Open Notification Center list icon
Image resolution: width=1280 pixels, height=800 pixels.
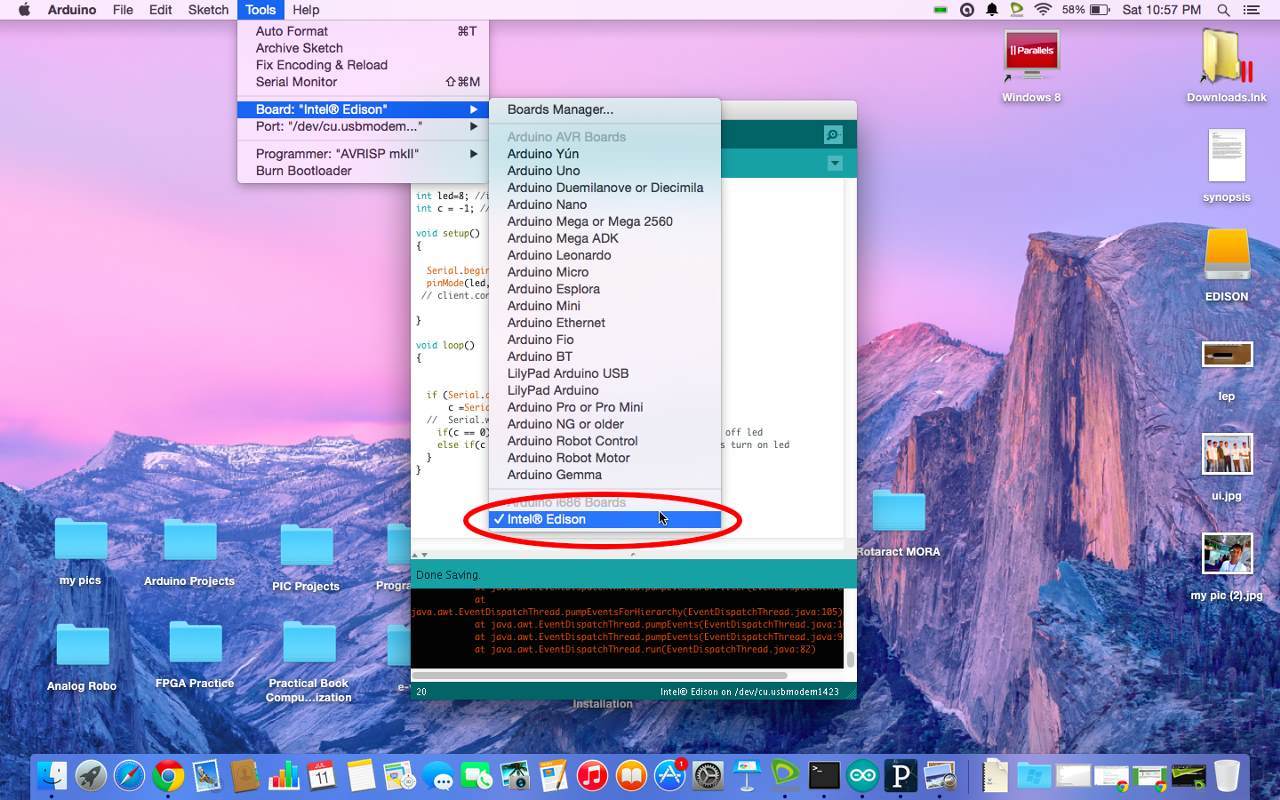pyautogui.click(x=1252, y=10)
